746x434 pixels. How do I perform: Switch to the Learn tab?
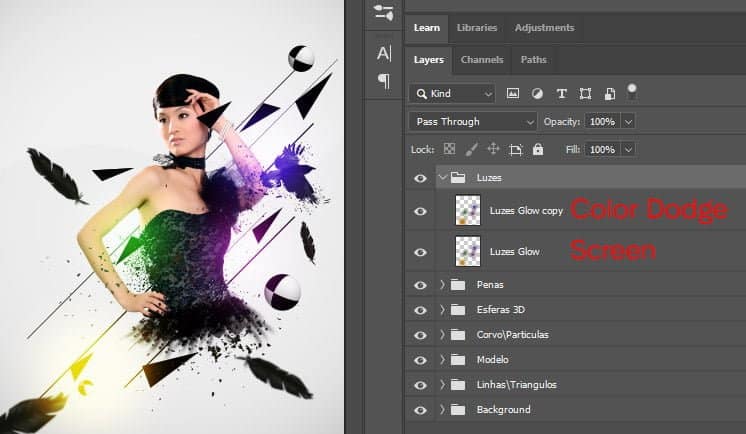pos(427,28)
